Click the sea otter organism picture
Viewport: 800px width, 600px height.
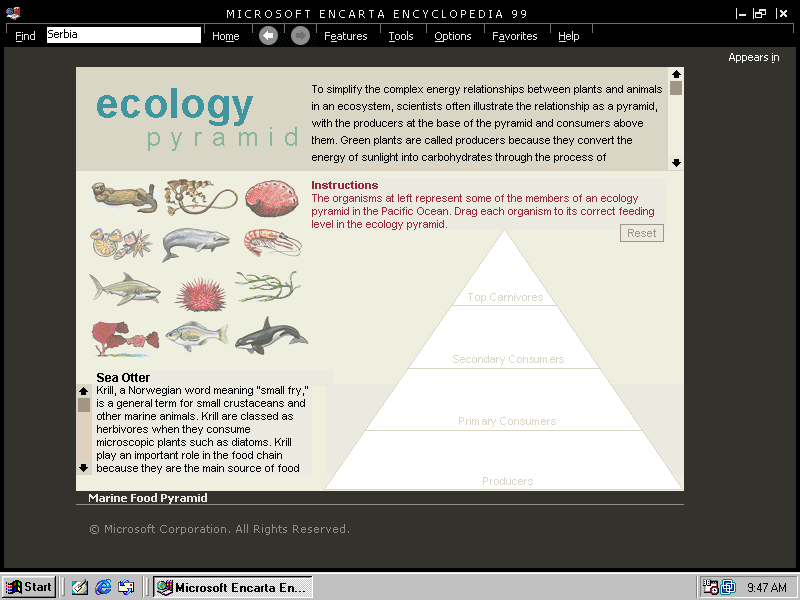123,197
